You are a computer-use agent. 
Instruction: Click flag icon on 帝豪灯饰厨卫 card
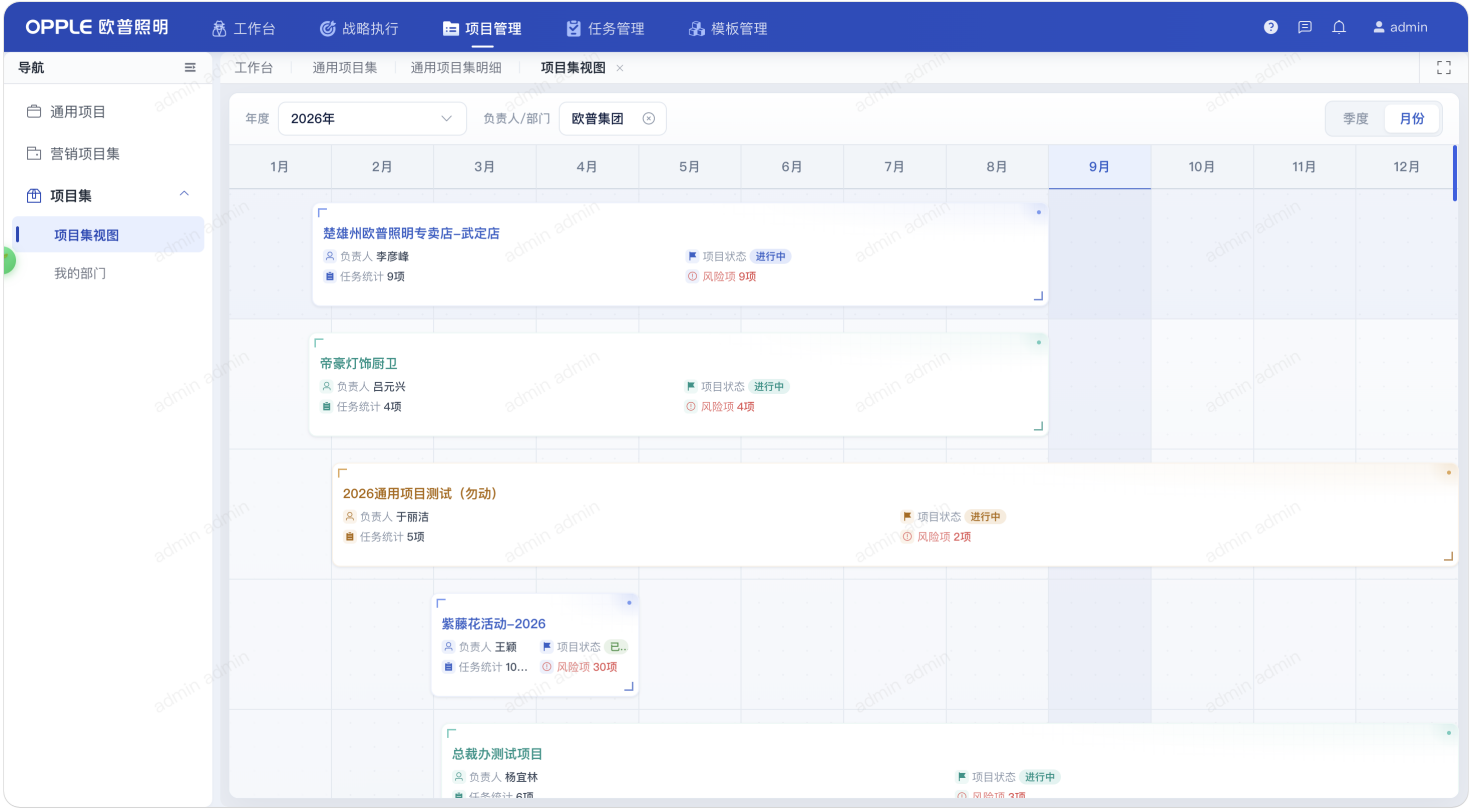coord(690,386)
